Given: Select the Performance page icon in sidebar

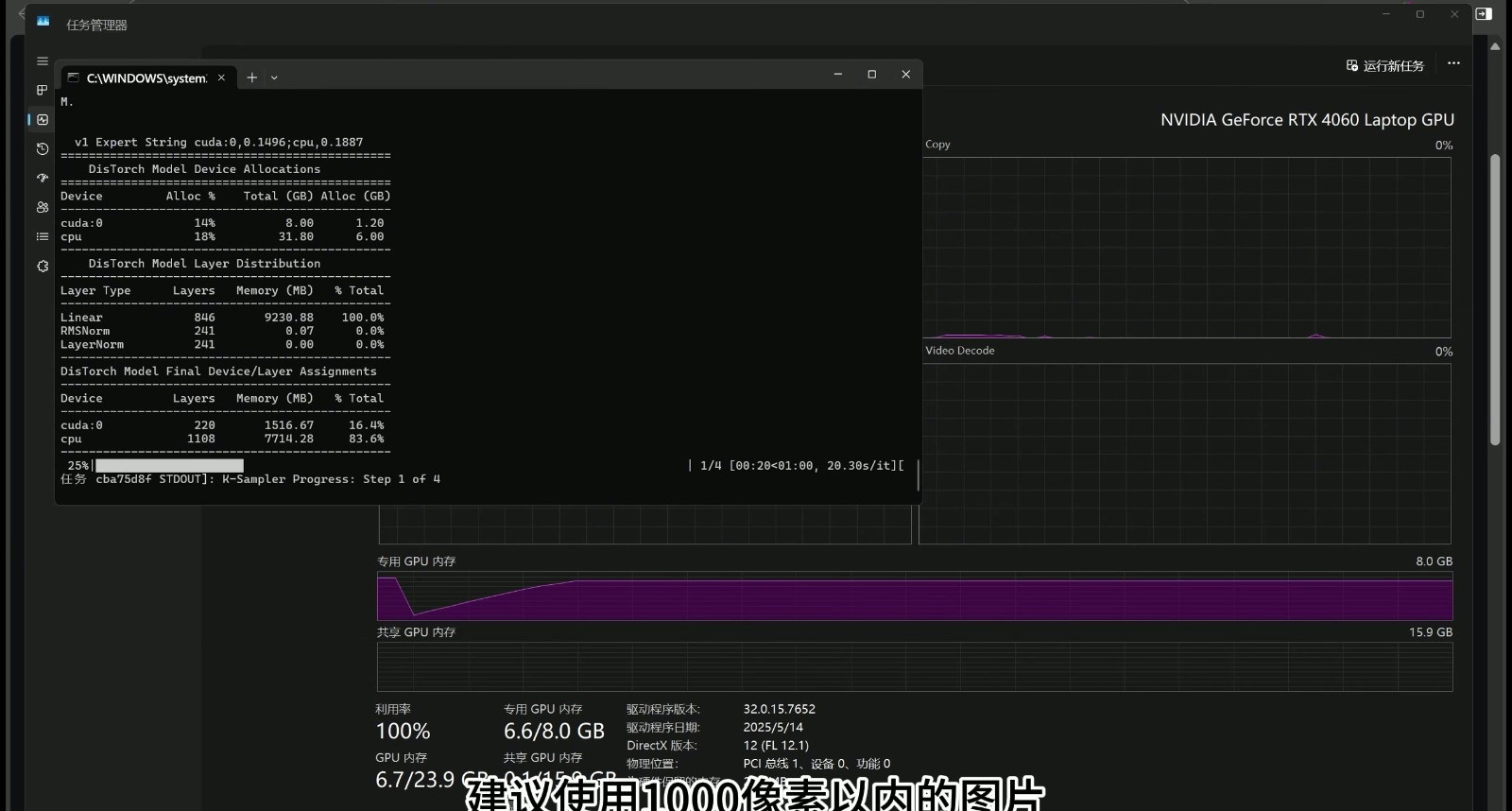Looking at the screenshot, I should tap(43, 119).
